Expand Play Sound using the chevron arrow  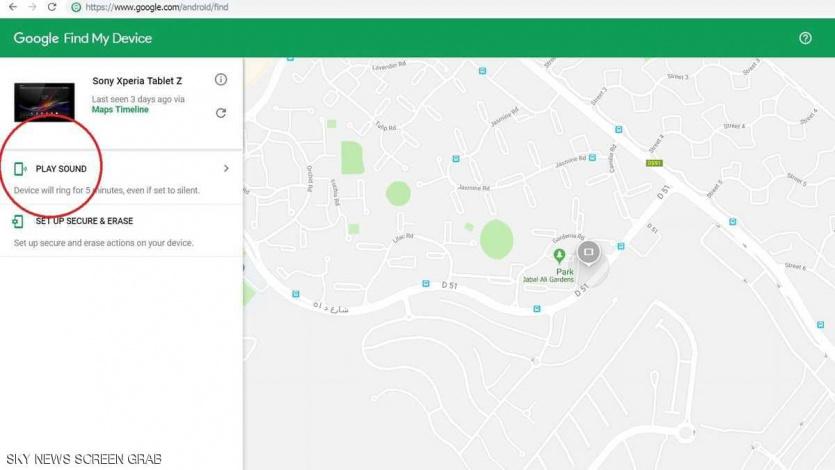tap(226, 169)
